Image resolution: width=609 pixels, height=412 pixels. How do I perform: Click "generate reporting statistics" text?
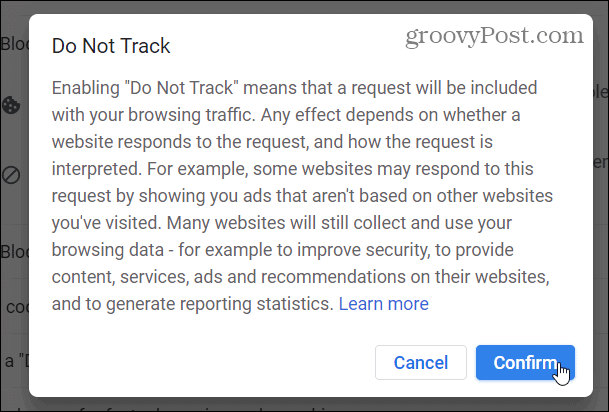220,304
